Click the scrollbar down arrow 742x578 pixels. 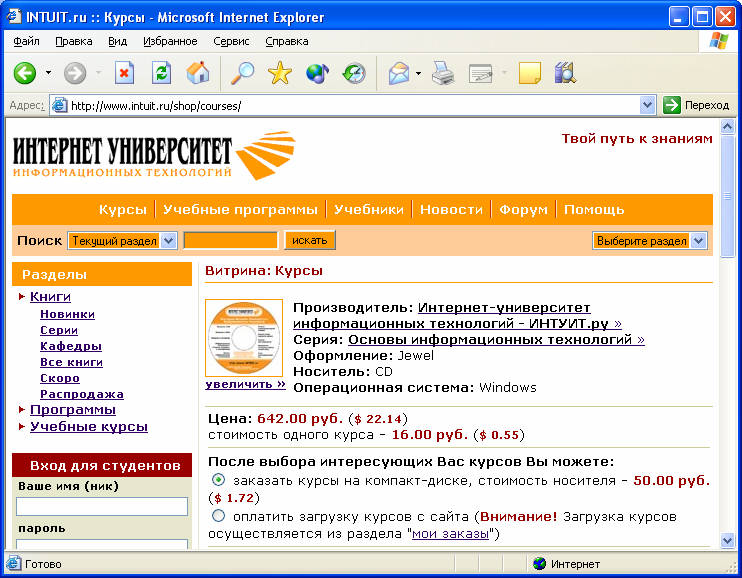[727, 540]
